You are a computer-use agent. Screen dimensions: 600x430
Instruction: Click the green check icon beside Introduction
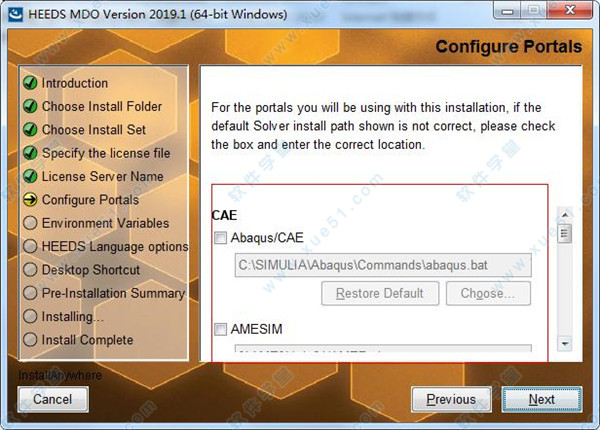[x=30, y=83]
